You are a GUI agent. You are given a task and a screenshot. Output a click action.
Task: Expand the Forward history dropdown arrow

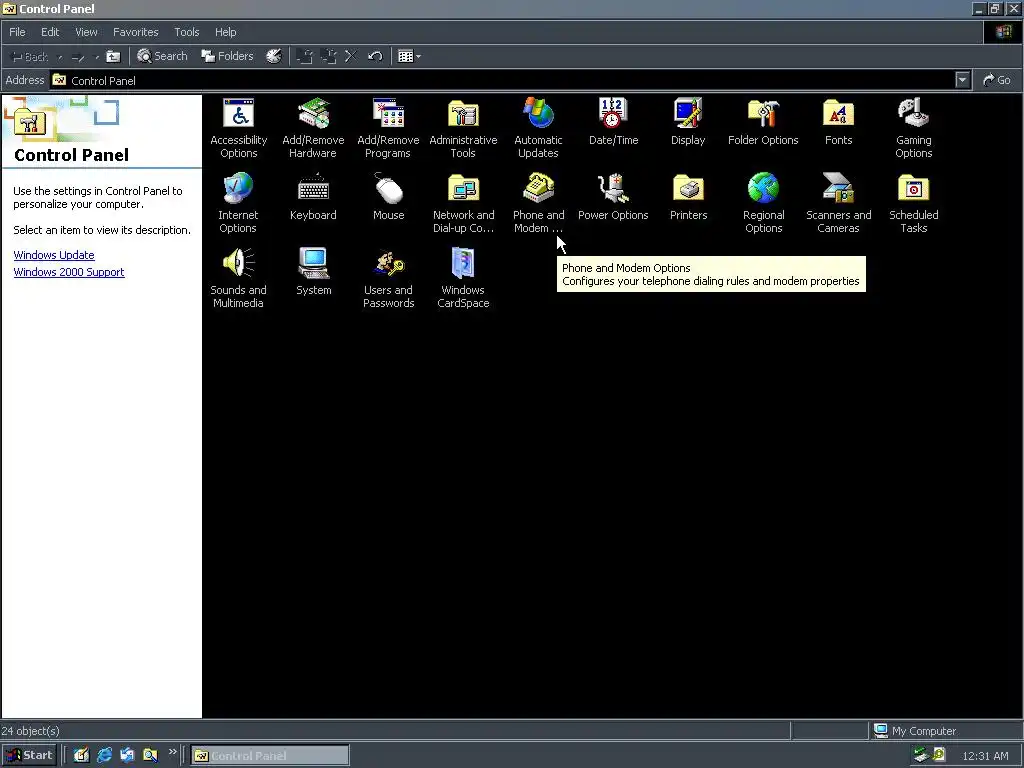(x=97, y=57)
